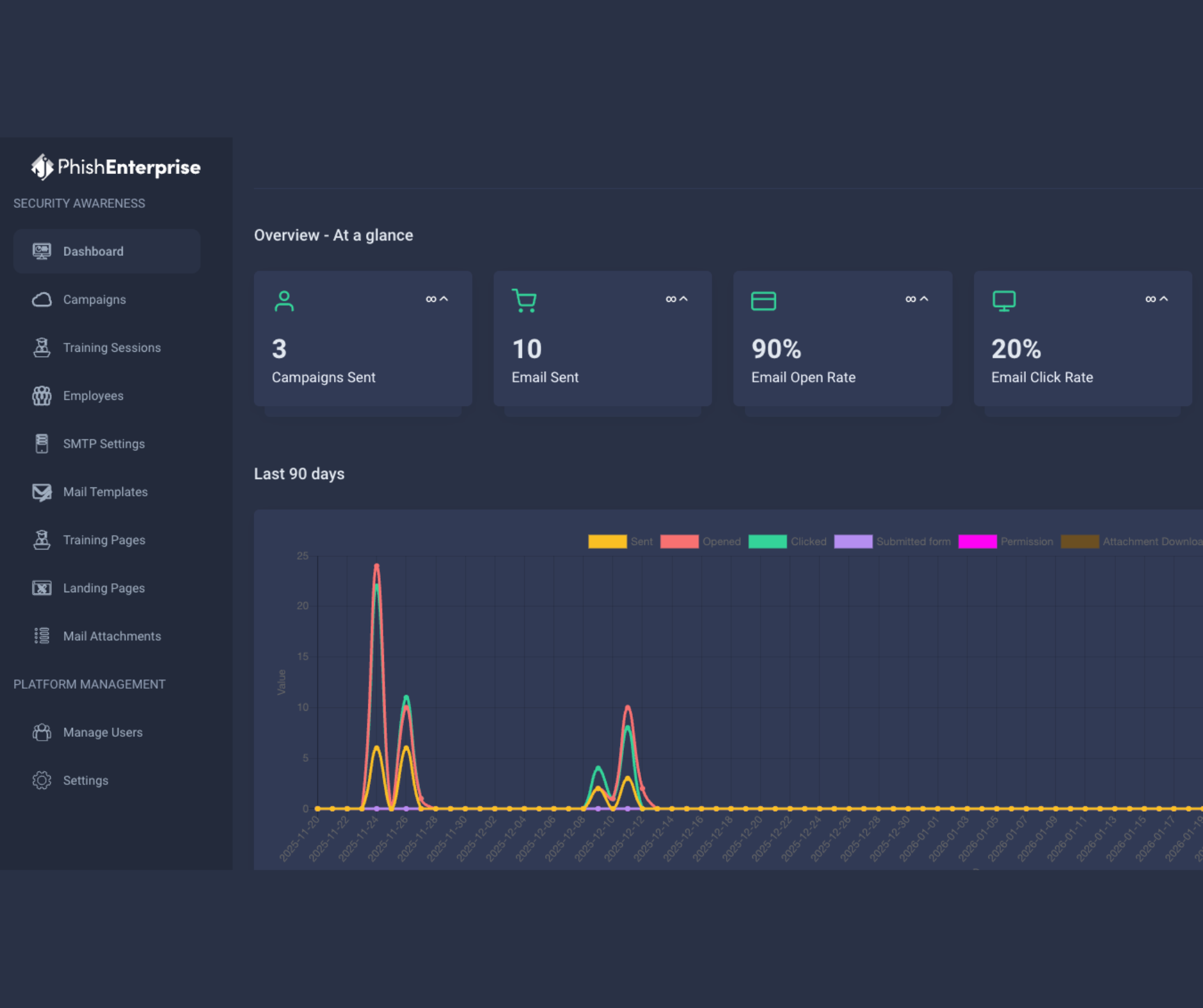Click the Manage Users icon
The width and height of the screenshot is (1203, 1008).
[41, 732]
